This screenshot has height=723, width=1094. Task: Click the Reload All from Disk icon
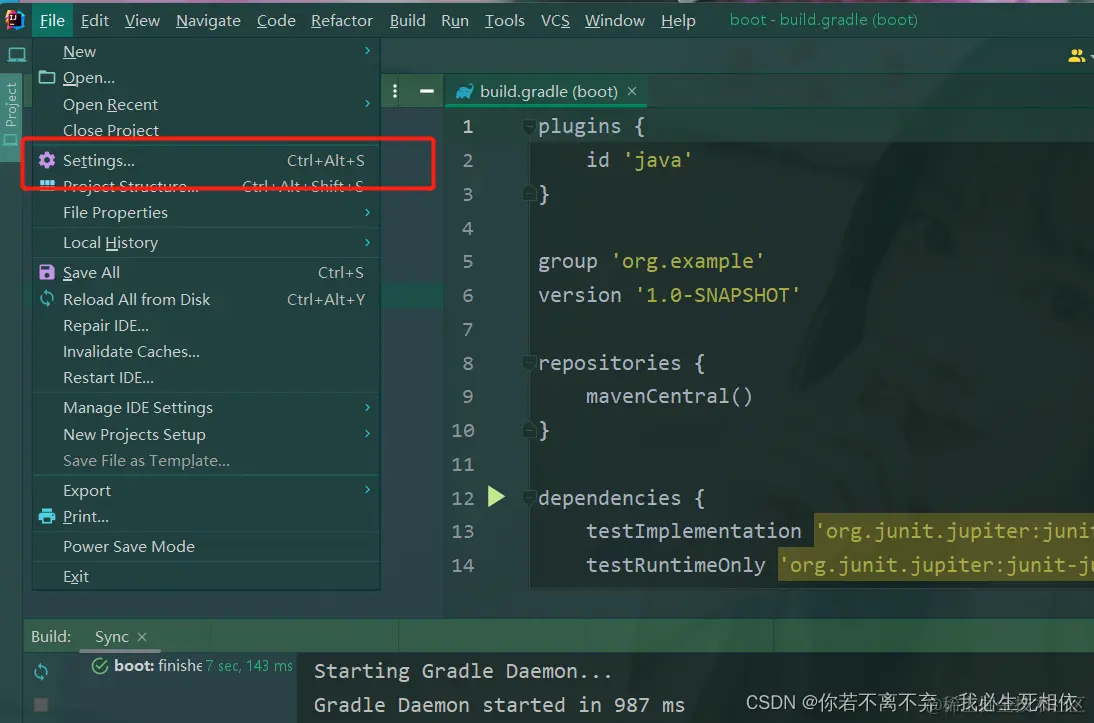tap(47, 299)
